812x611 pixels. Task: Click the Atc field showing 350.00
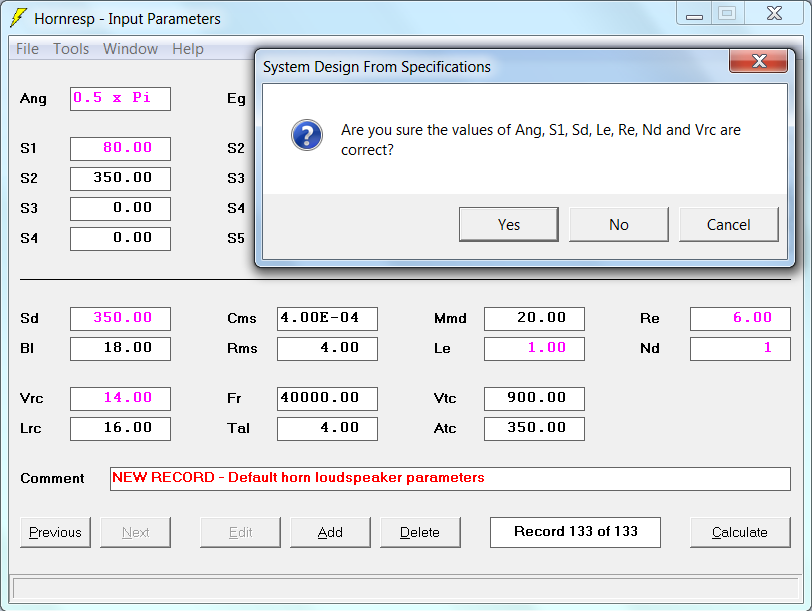534,428
